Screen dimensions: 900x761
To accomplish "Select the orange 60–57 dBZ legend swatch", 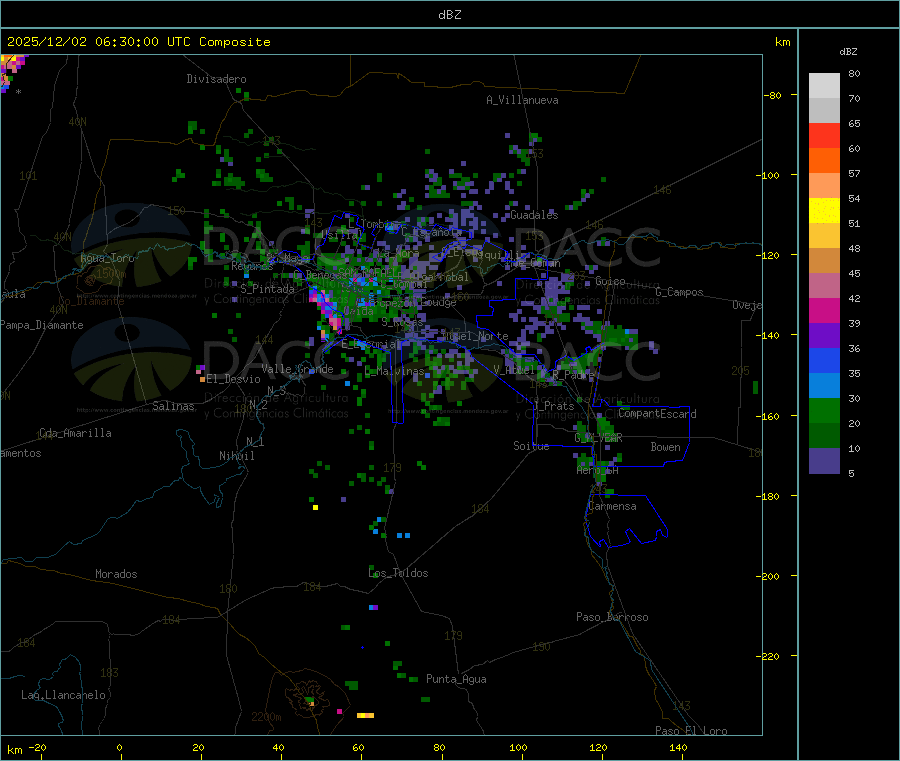I will 824,161.
